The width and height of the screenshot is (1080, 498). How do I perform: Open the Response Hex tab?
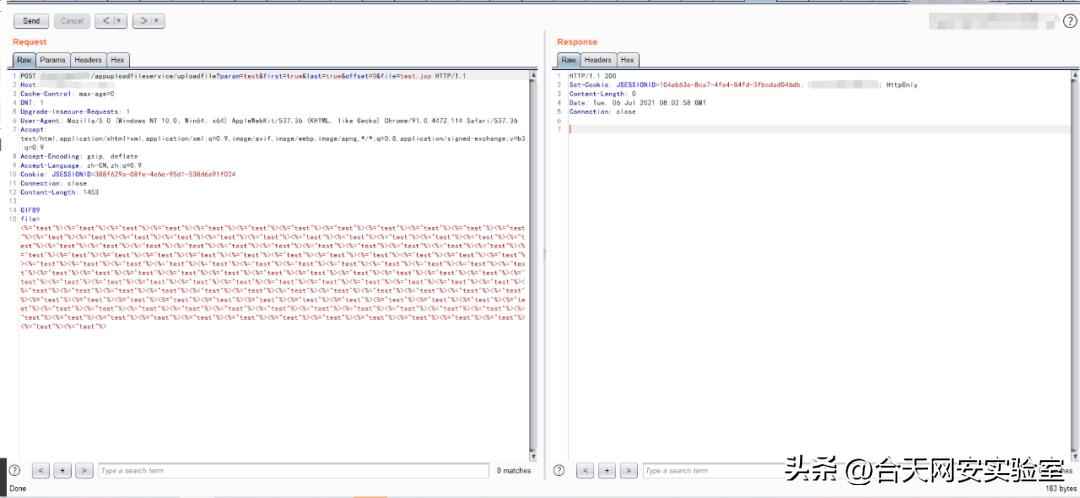tap(628, 60)
